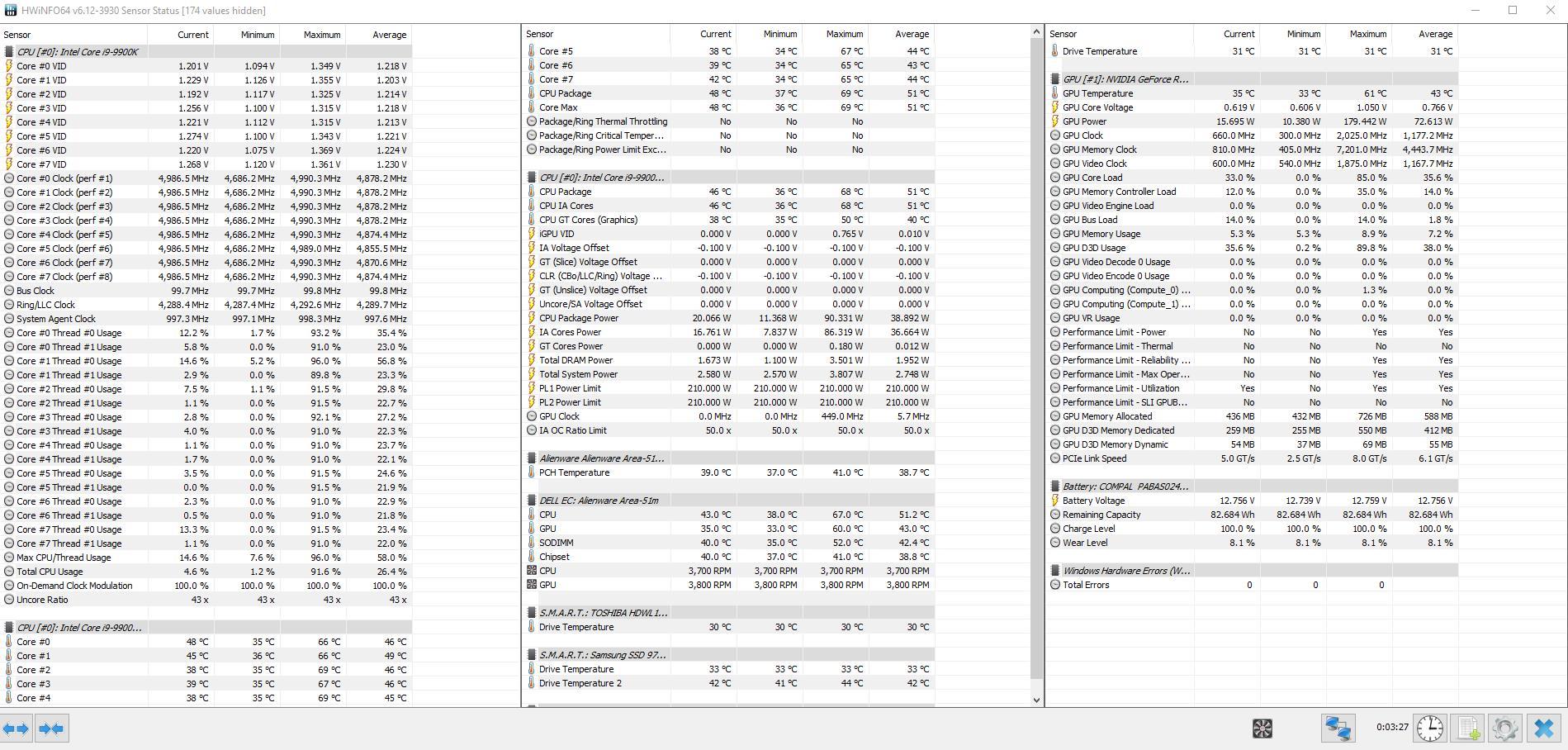This screenshot has height=750, width=1568.
Task: Open fan control via fan icon
Action: point(1262,729)
